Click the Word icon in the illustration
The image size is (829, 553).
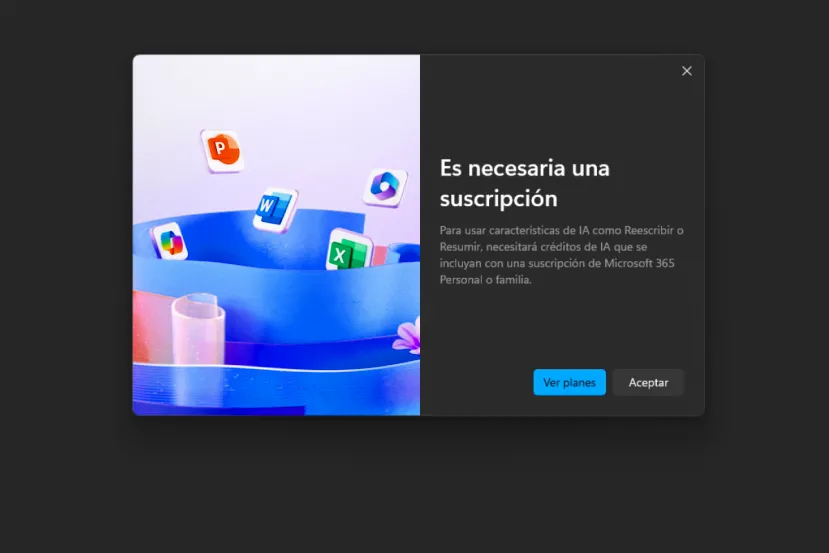click(x=275, y=209)
